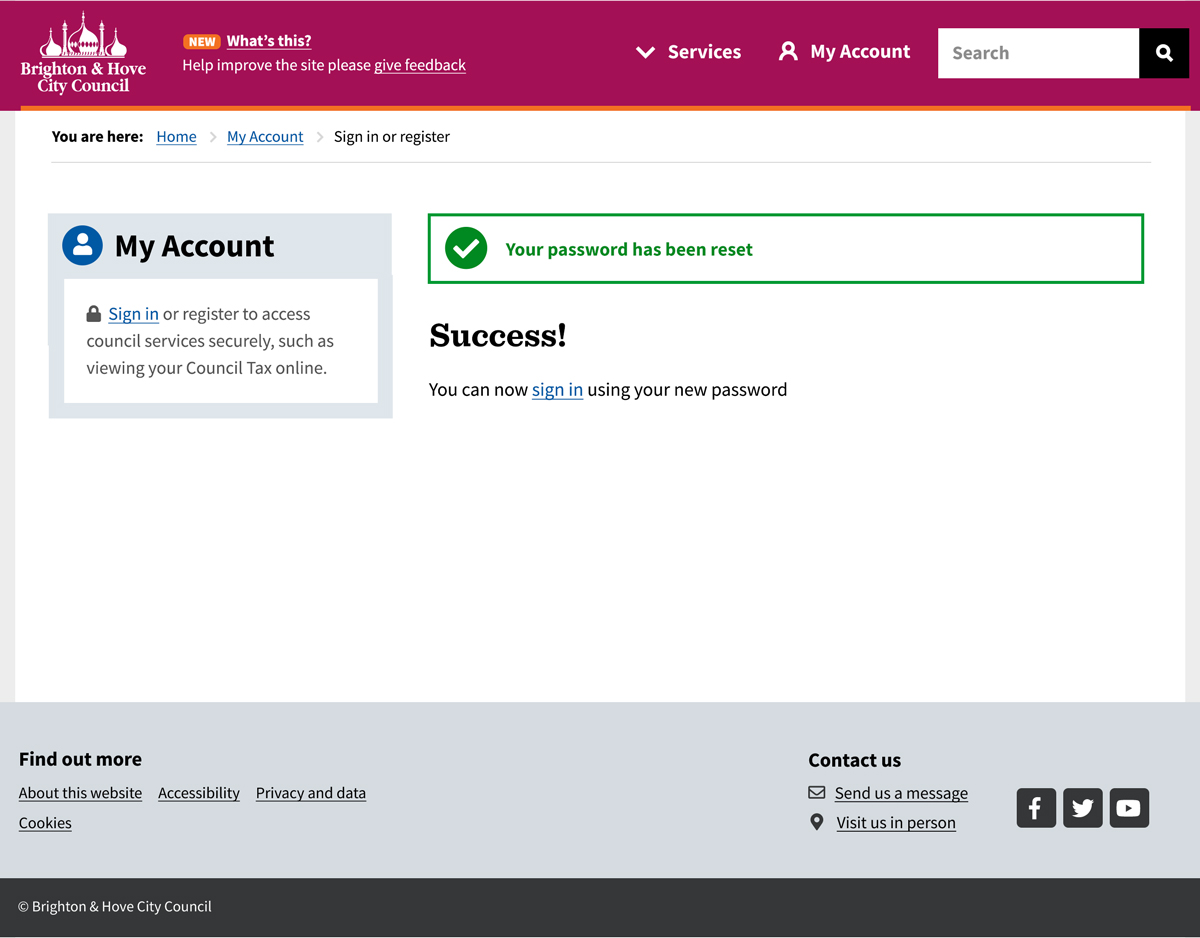
Task: Click the magnifying glass search button
Action: click(x=1164, y=53)
